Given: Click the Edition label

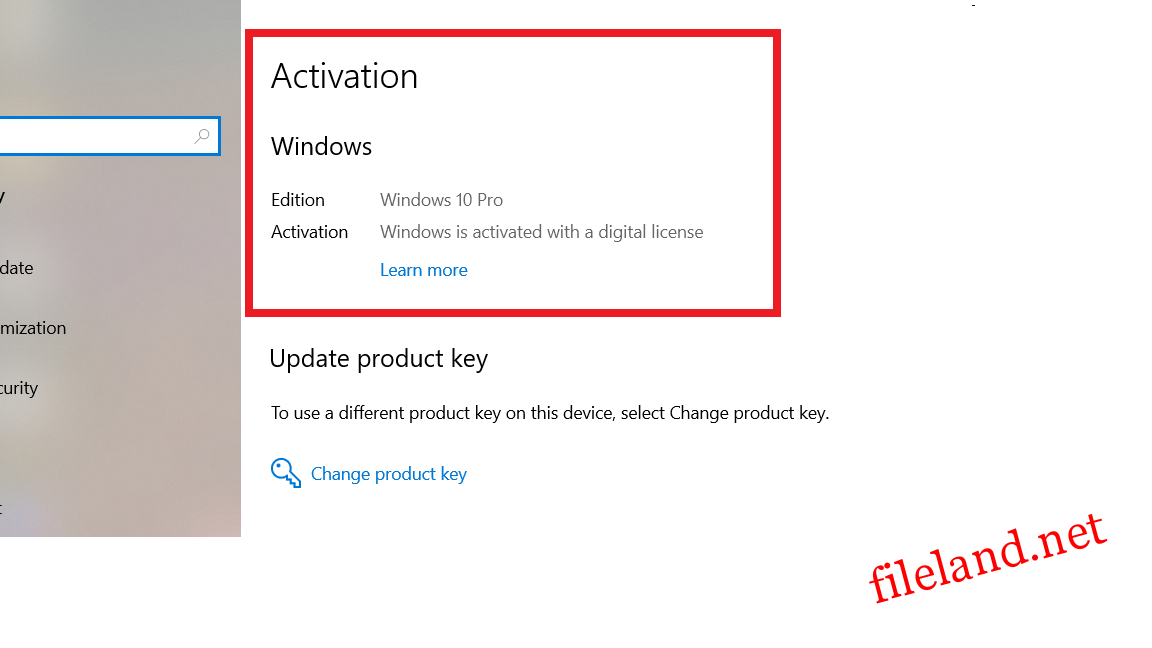Looking at the screenshot, I should [297, 200].
